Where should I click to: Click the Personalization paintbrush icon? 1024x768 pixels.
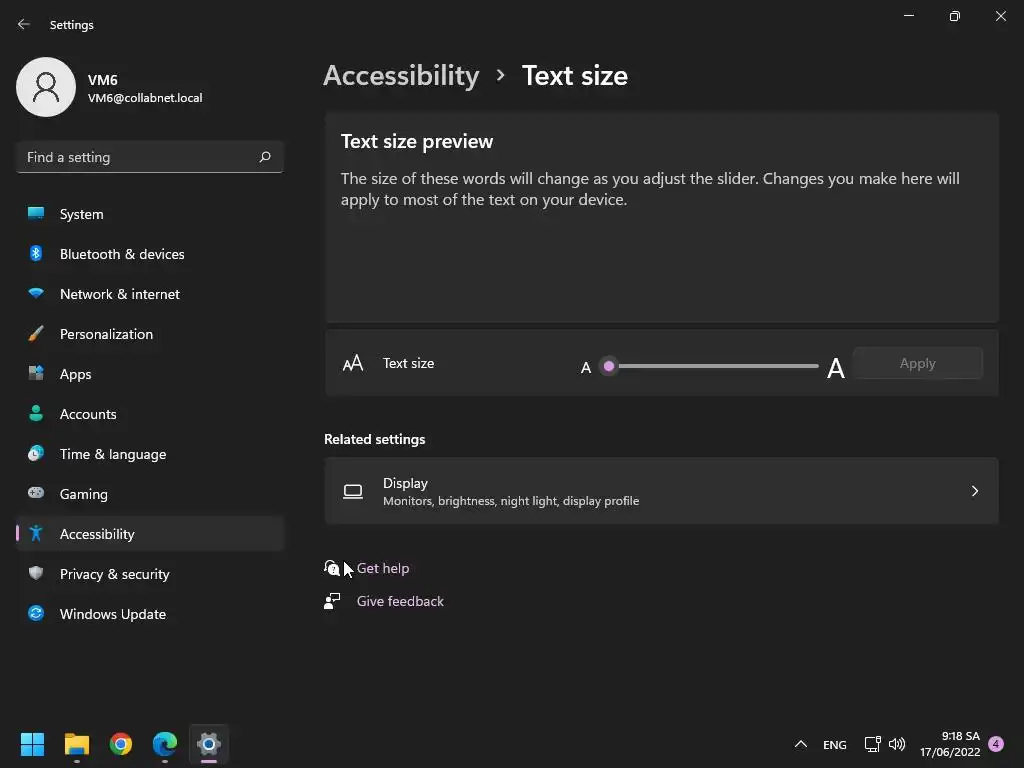pos(36,334)
